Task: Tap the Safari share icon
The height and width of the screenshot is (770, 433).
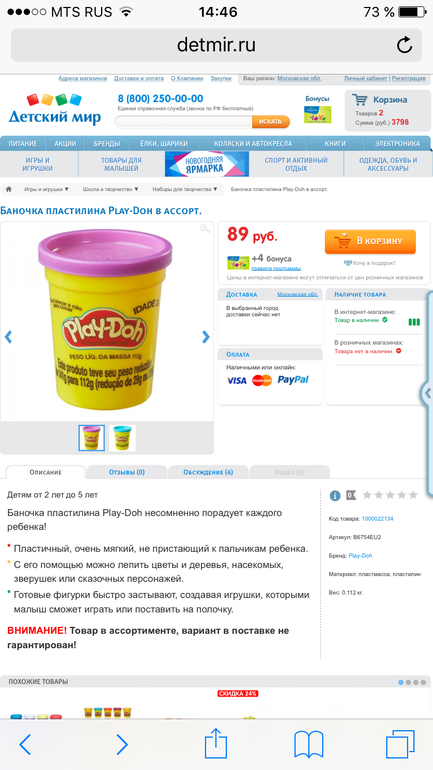Action: pyautogui.click(x=216, y=744)
